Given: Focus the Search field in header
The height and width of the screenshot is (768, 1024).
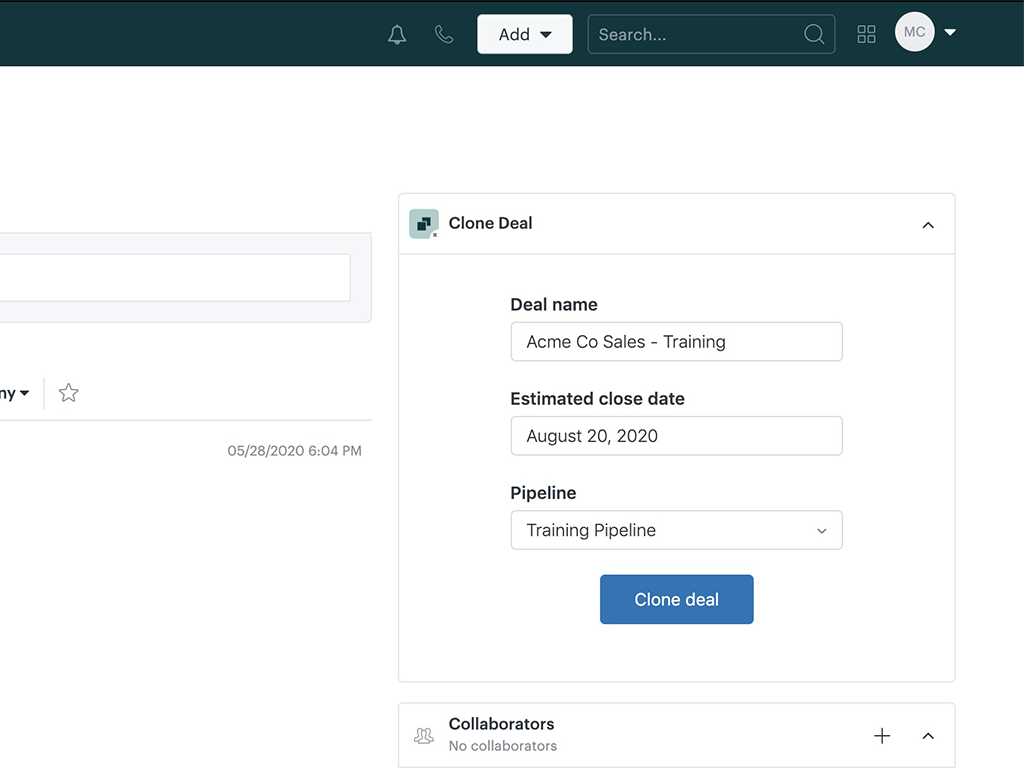Looking at the screenshot, I should click(695, 34).
